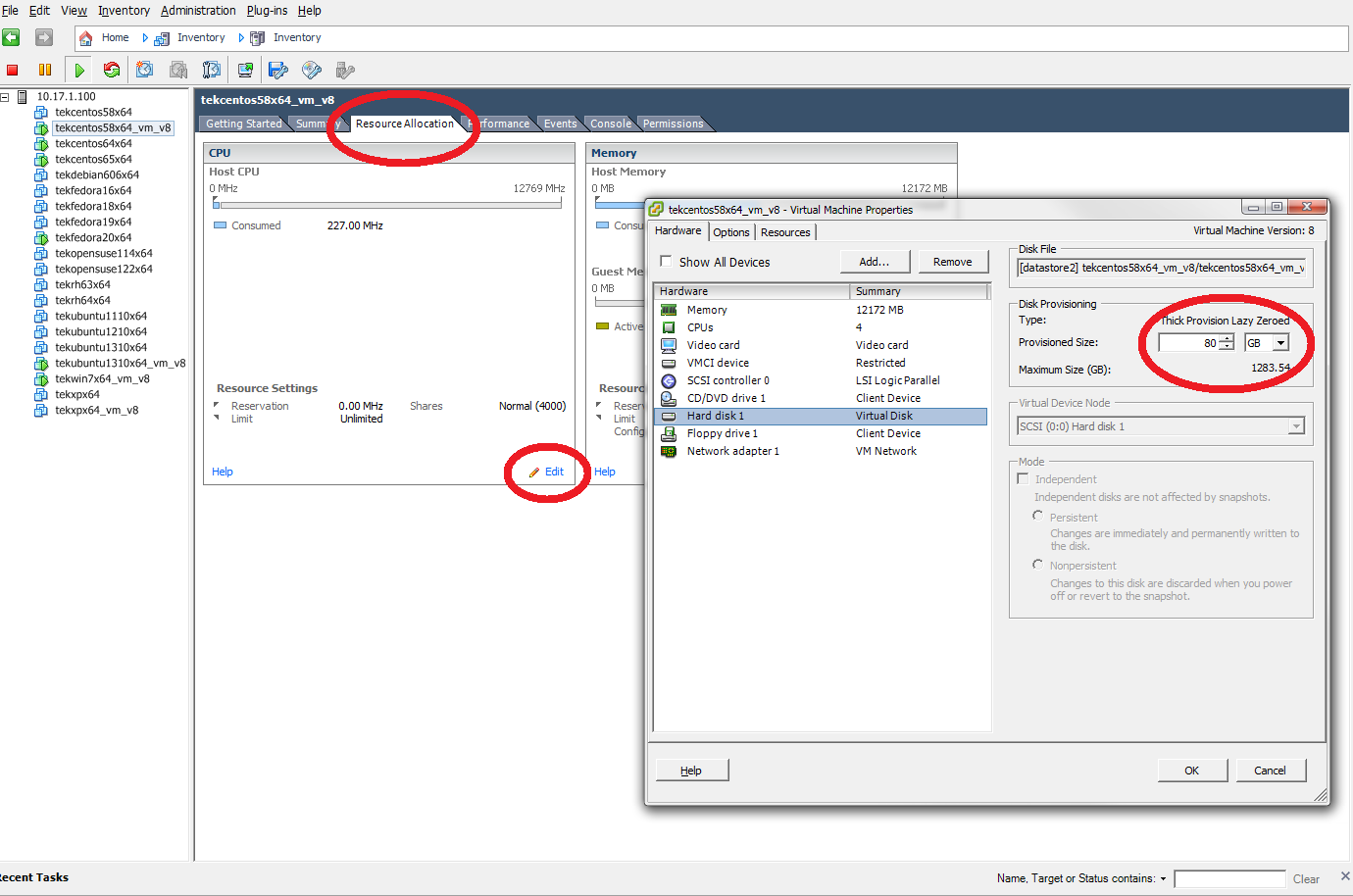The width and height of the screenshot is (1353, 896).
Task: Click inside the Provisioned Size field
Action: 1188,343
